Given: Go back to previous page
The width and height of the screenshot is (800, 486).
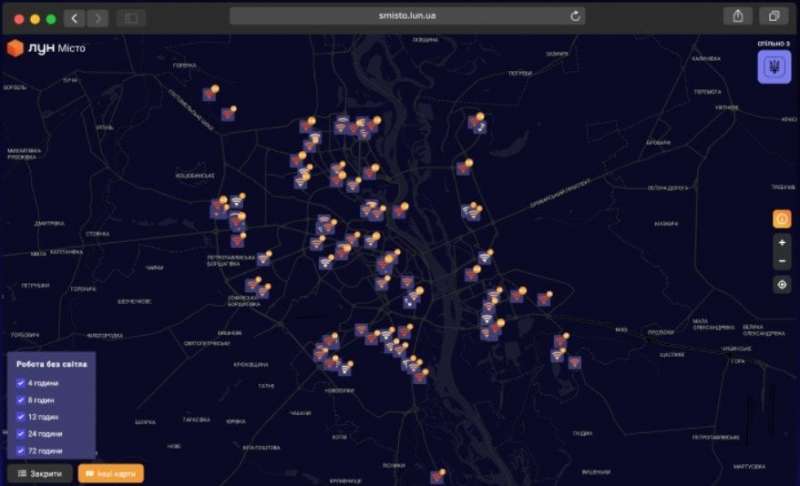Looking at the screenshot, I should [x=74, y=19].
